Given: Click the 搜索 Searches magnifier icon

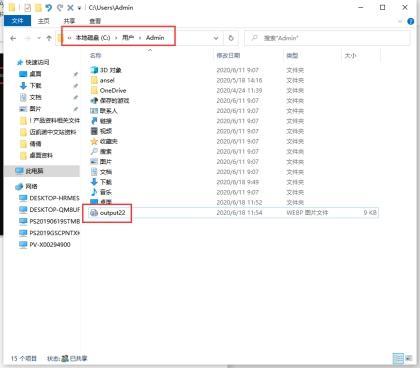Looking at the screenshot, I should pos(94,151).
